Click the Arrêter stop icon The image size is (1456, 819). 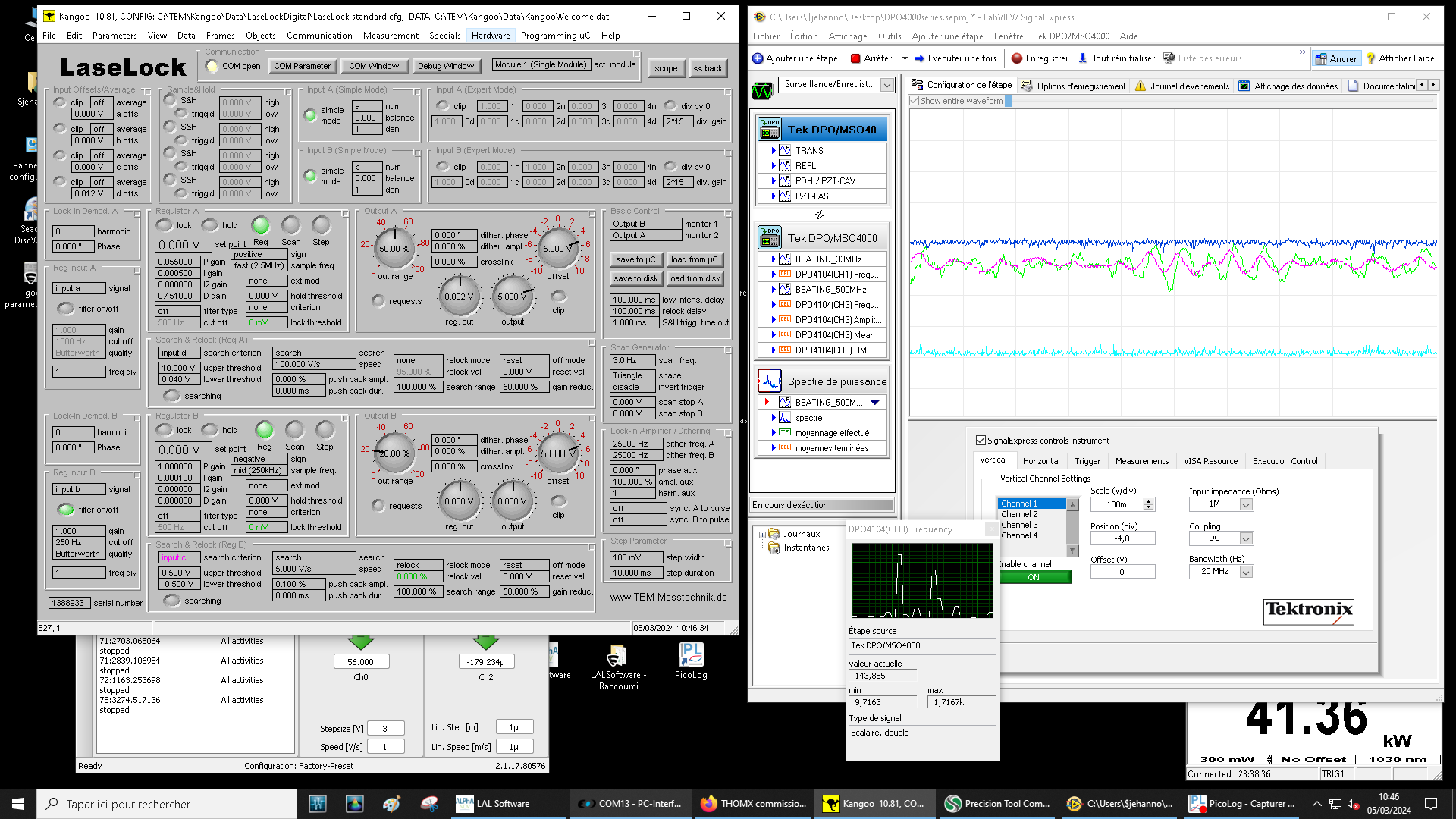[x=855, y=58]
